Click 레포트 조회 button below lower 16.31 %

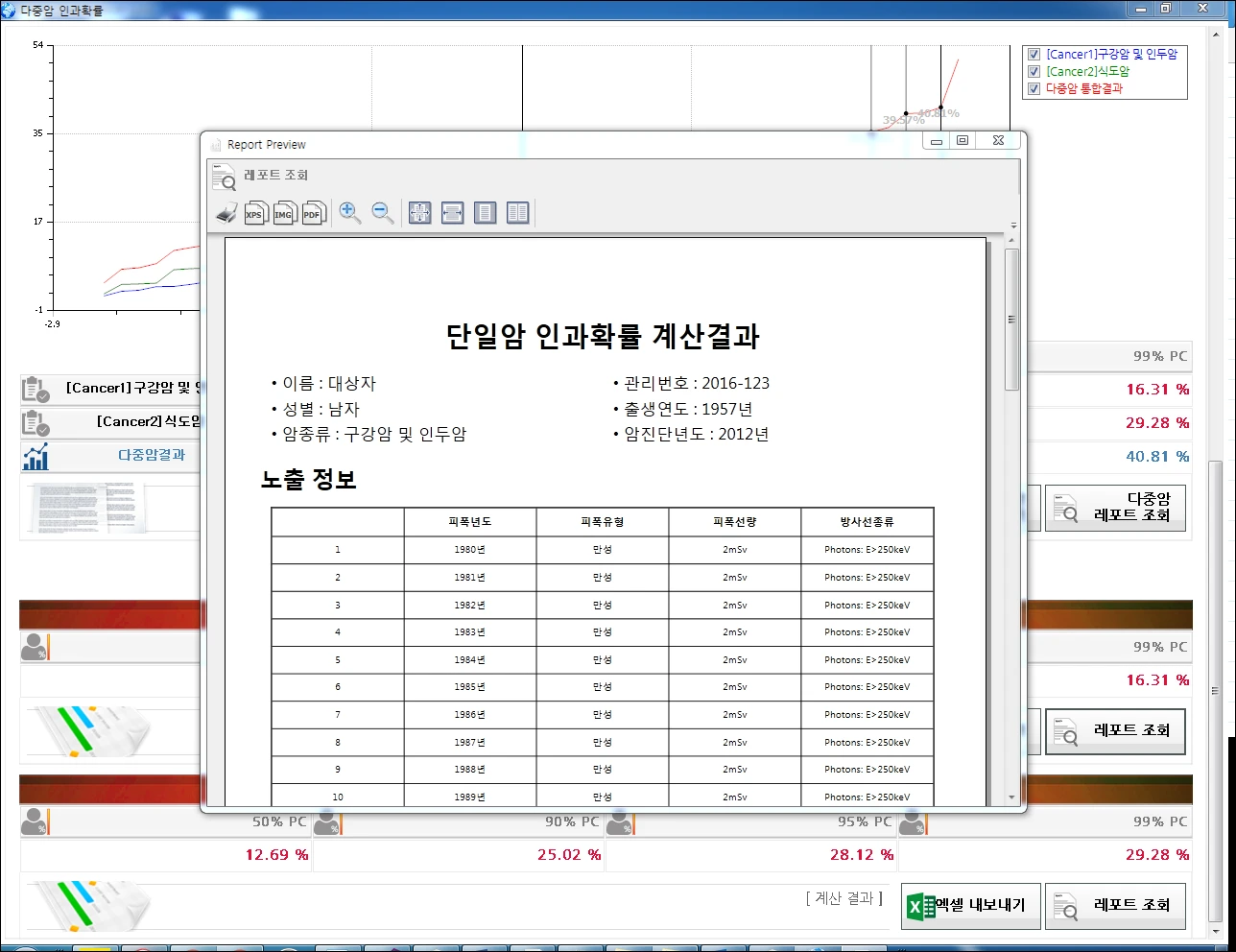tap(1115, 731)
